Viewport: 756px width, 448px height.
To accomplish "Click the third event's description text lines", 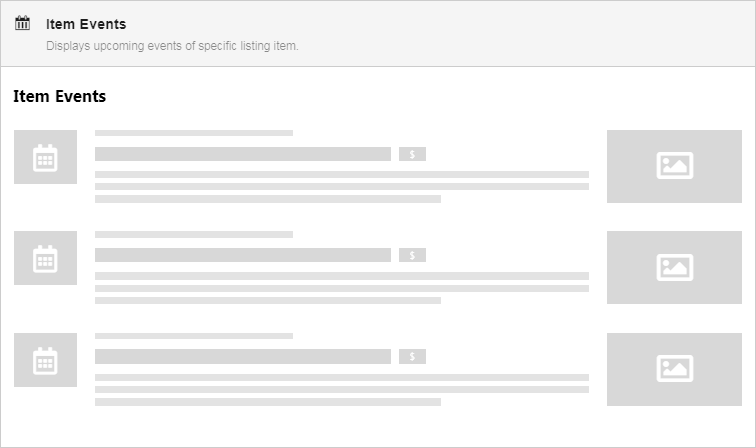I will point(341,389).
